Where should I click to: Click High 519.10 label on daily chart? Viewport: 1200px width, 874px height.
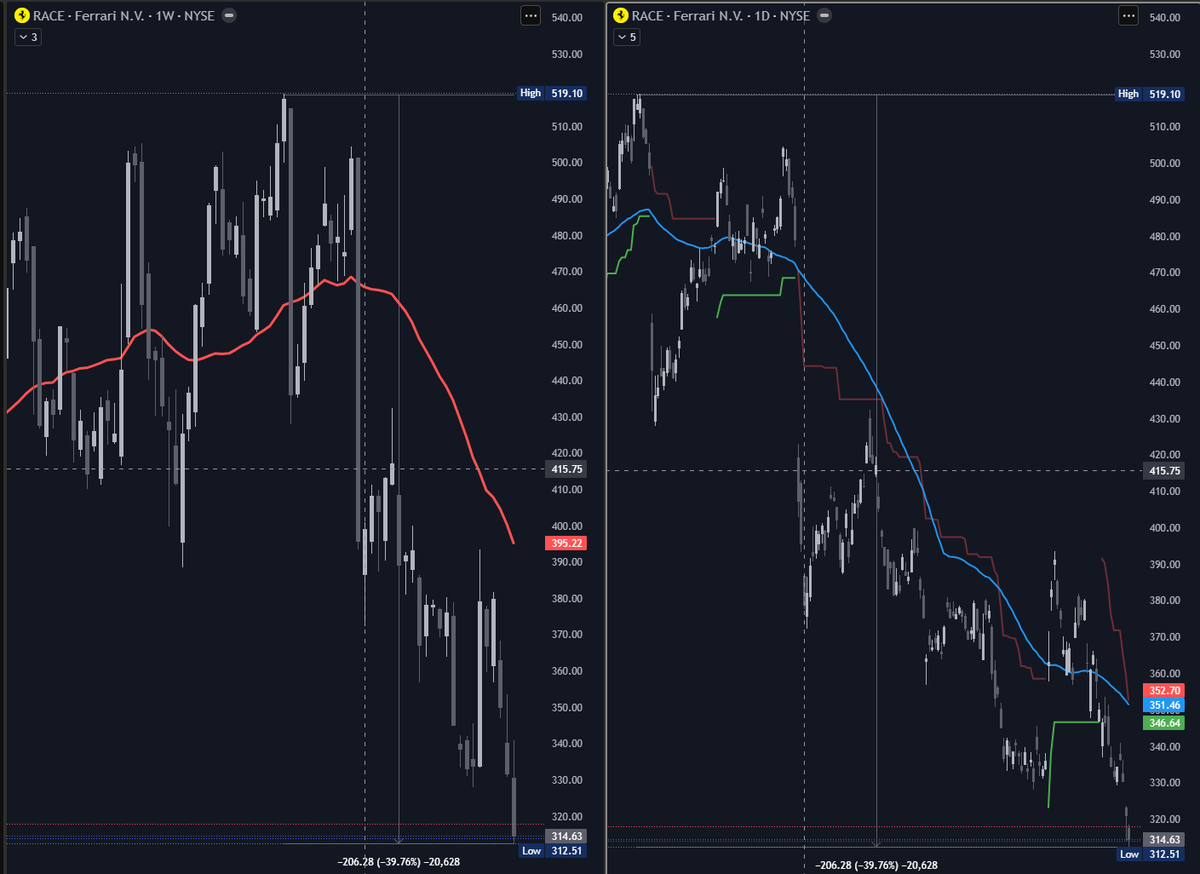1150,94
